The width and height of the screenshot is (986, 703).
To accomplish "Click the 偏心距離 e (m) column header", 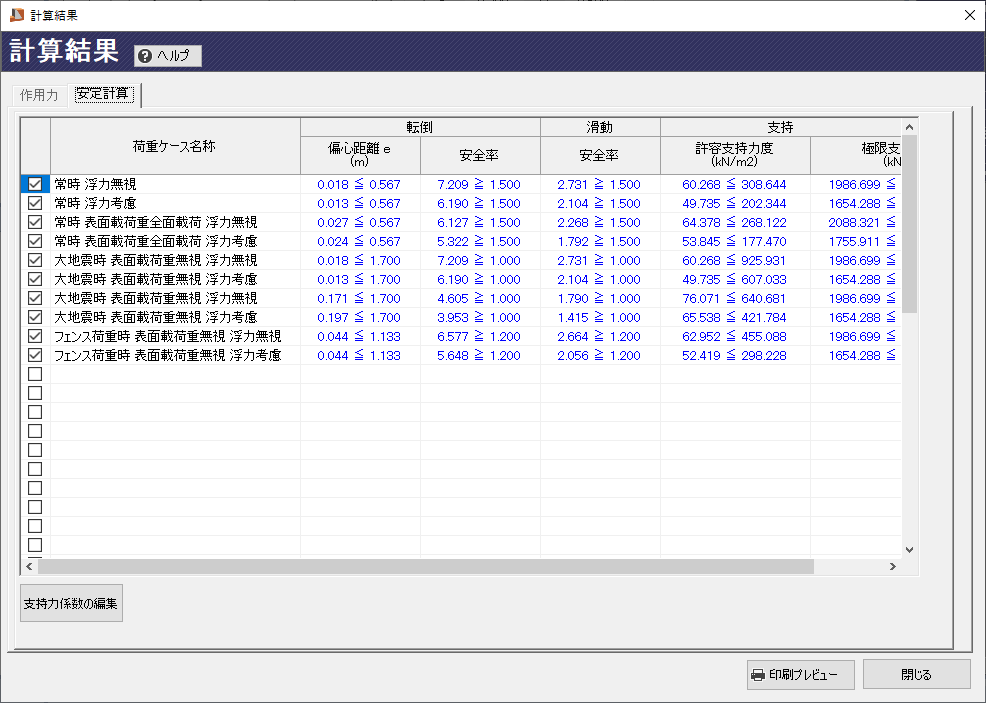I will click(360, 155).
